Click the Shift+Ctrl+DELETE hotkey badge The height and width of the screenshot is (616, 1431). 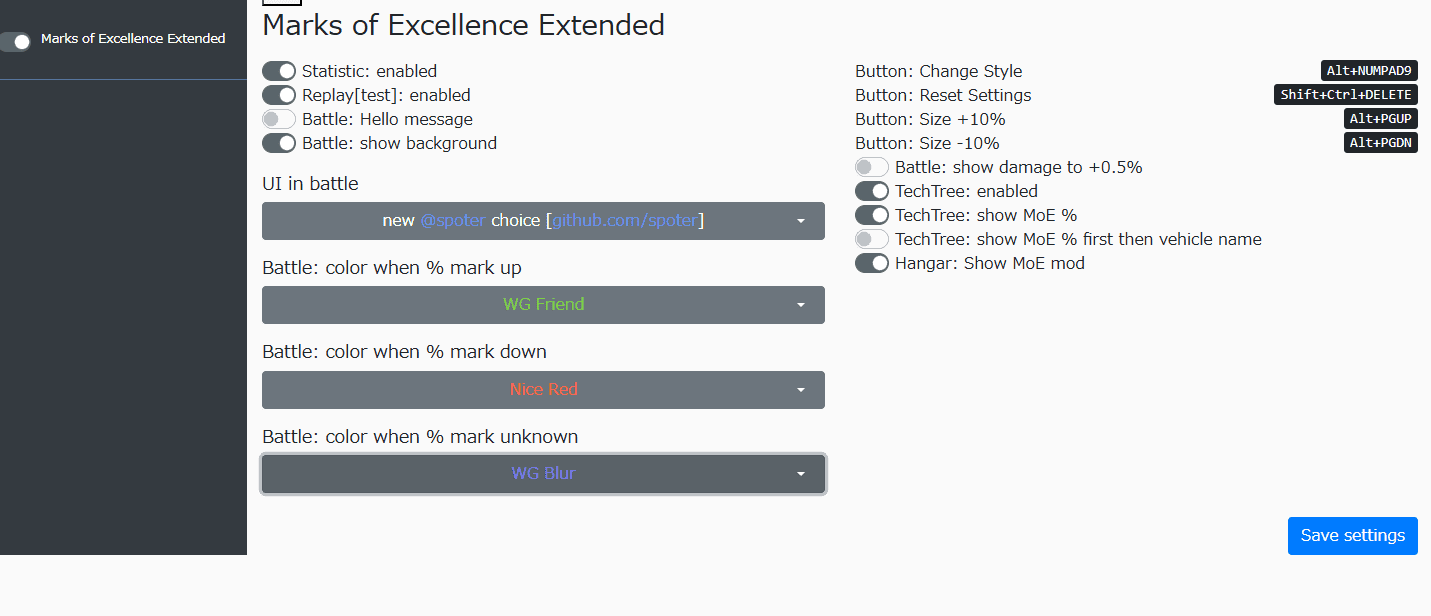(x=1346, y=95)
